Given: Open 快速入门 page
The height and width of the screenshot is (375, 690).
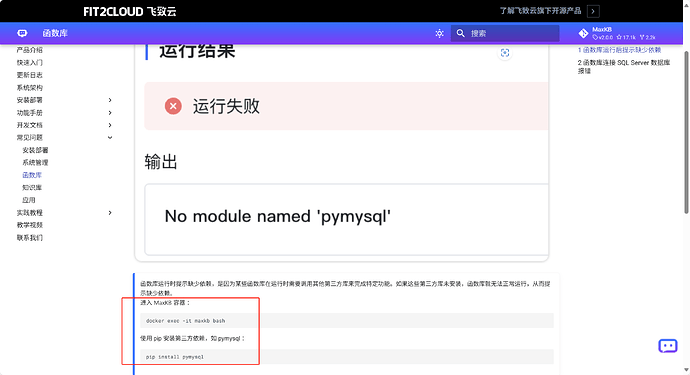Looking at the screenshot, I should tap(29, 62).
